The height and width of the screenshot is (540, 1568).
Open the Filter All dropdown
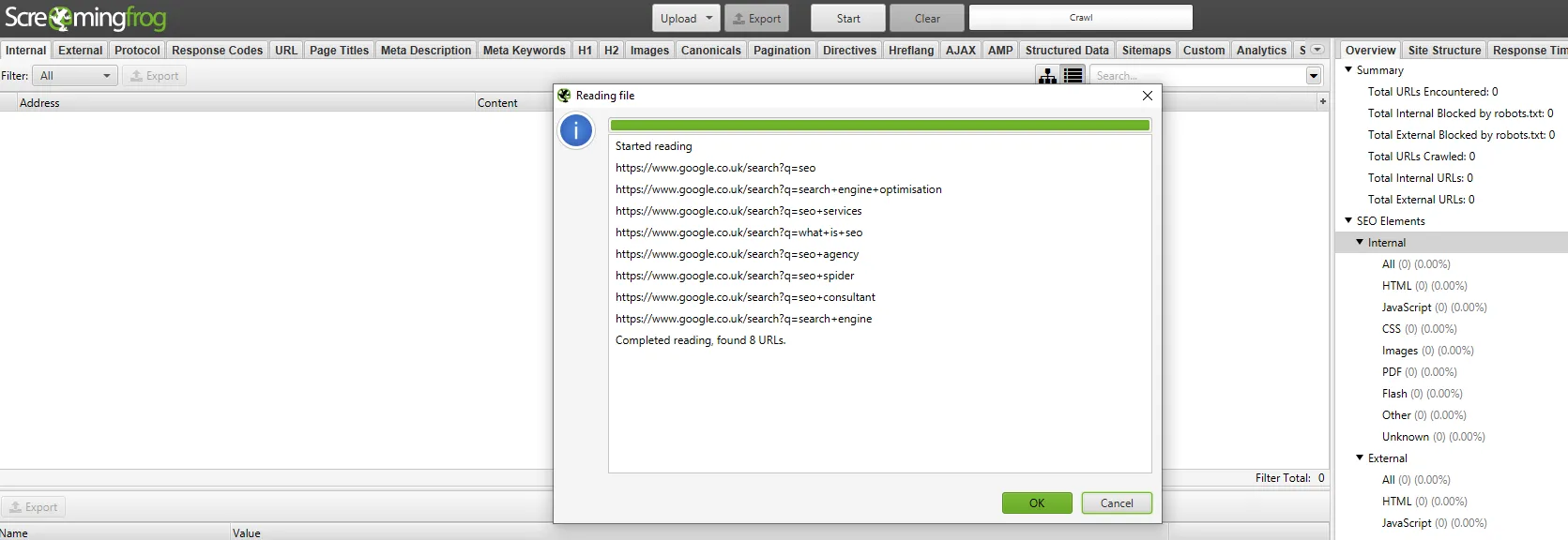tap(75, 76)
